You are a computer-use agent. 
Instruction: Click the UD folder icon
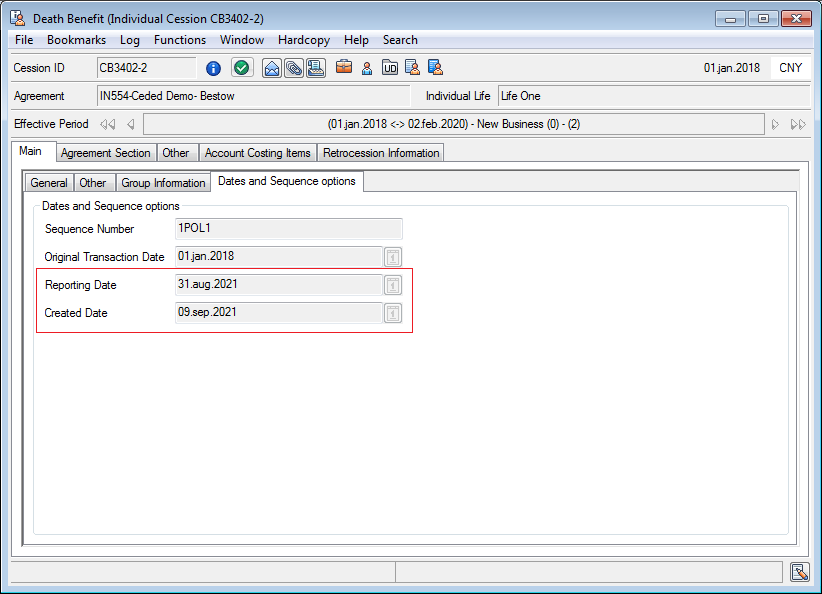point(390,68)
